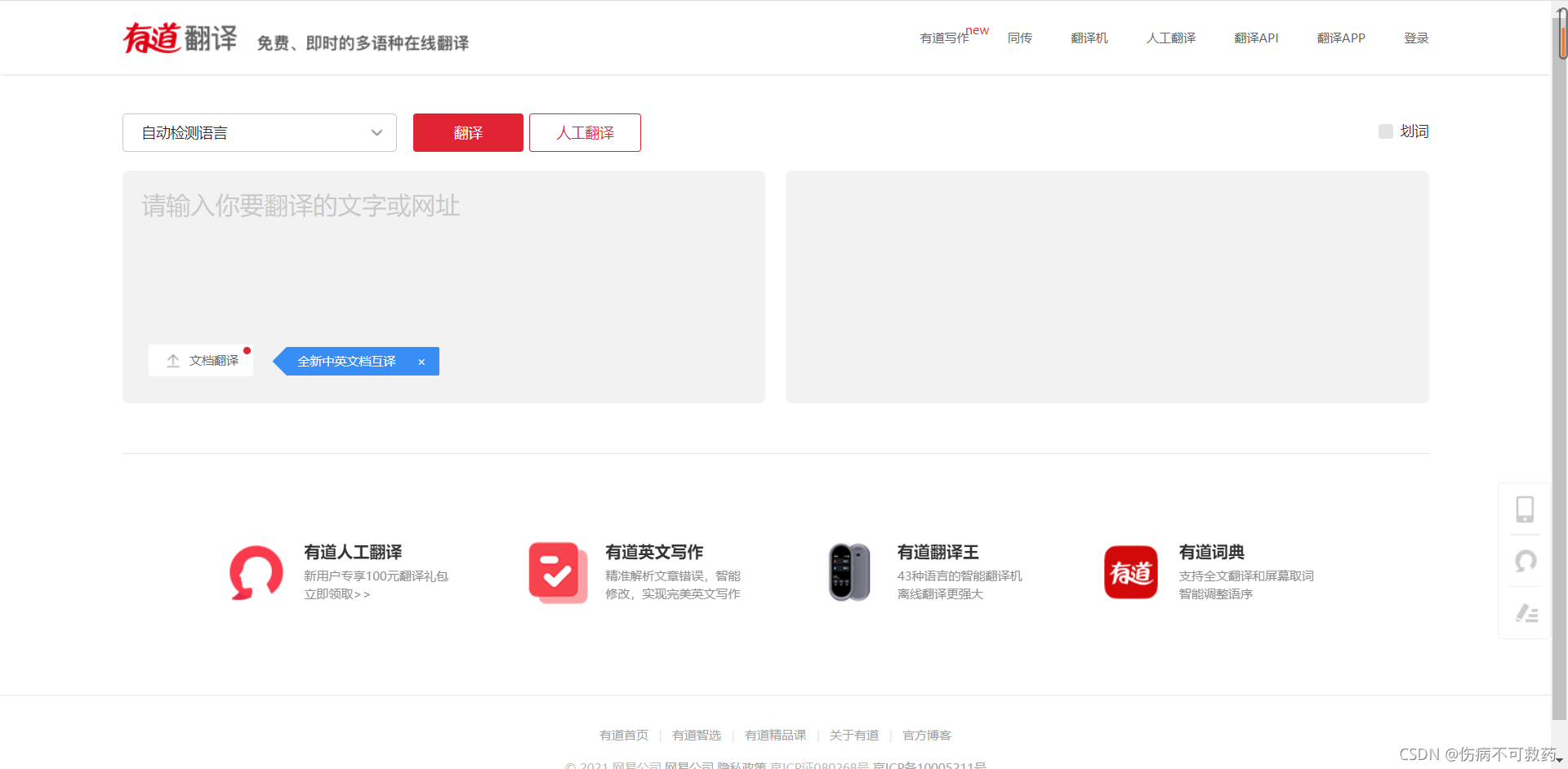1568x769 pixels.
Task: Open 翻译APP in the top navigation
Action: pyautogui.click(x=1341, y=38)
